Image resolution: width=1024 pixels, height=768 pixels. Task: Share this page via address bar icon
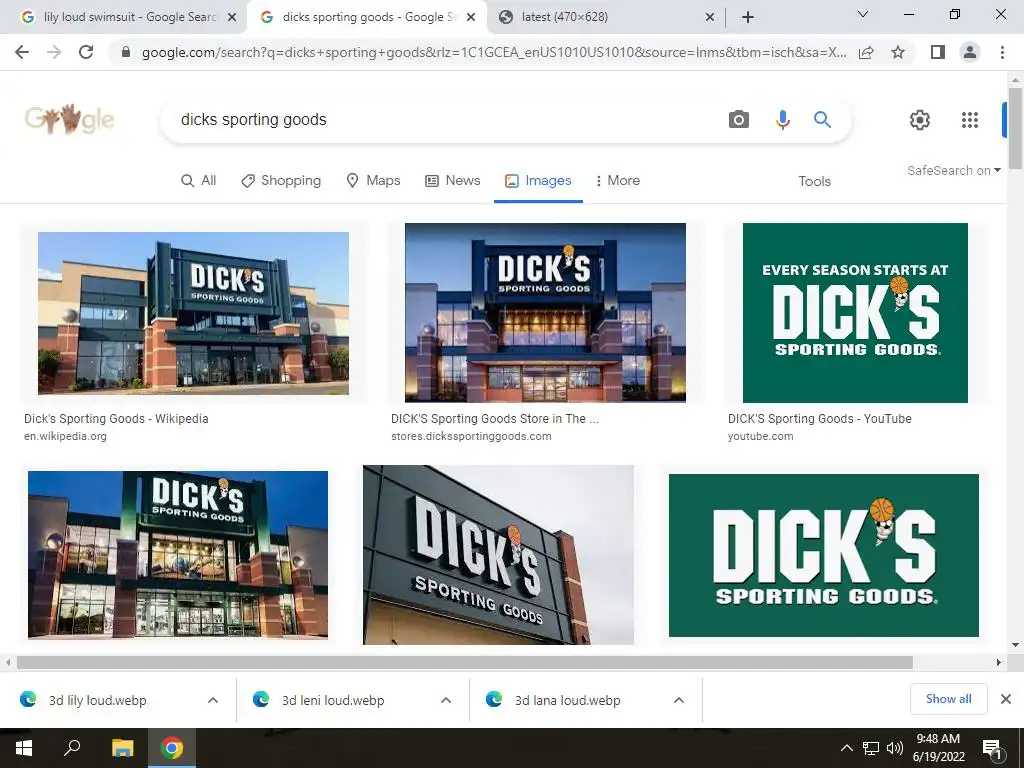click(866, 52)
